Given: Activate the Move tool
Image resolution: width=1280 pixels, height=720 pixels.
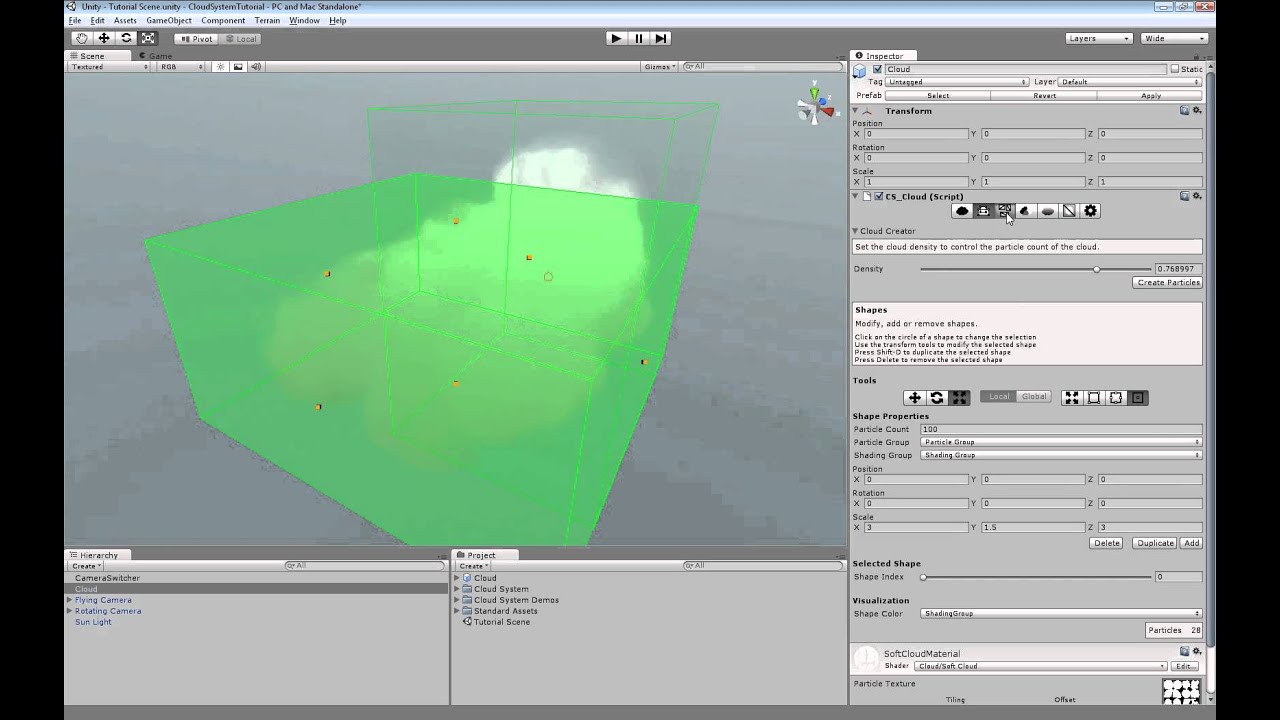Looking at the screenshot, I should 104,38.
